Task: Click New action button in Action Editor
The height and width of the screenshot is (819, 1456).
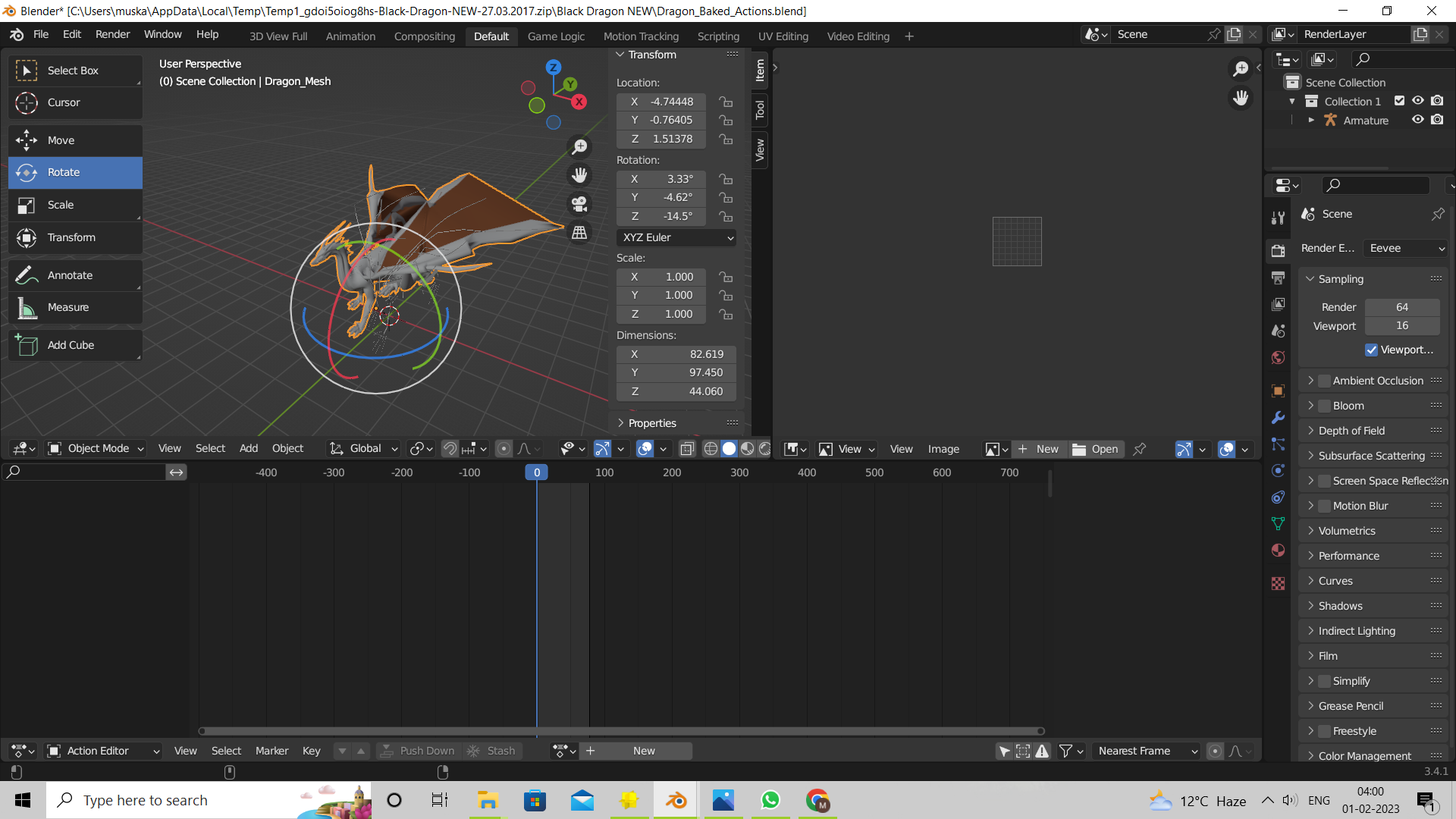Action: [x=644, y=751]
